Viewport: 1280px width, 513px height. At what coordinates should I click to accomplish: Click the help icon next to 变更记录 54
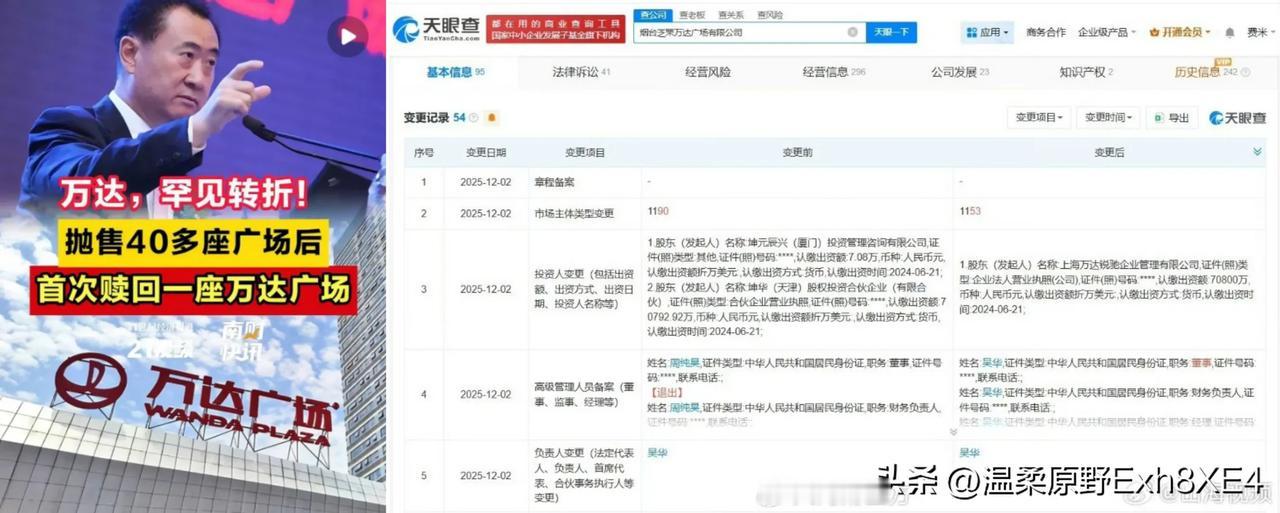pos(474,118)
